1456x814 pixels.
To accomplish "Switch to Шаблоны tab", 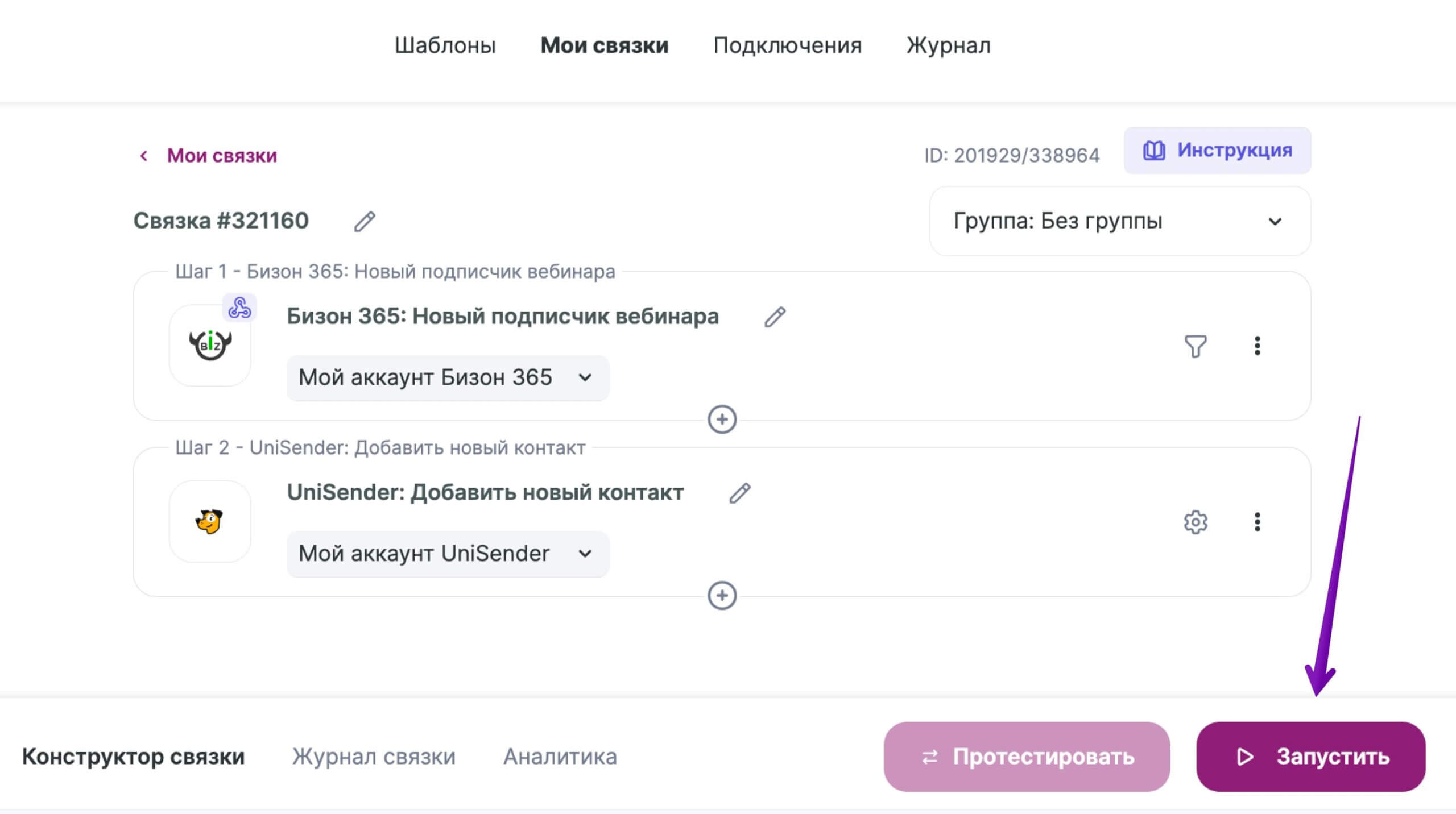I will 445,45.
